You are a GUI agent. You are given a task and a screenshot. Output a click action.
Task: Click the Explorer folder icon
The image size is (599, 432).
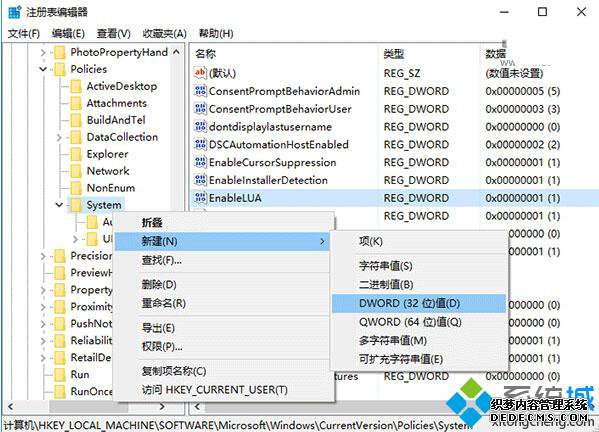(76, 154)
